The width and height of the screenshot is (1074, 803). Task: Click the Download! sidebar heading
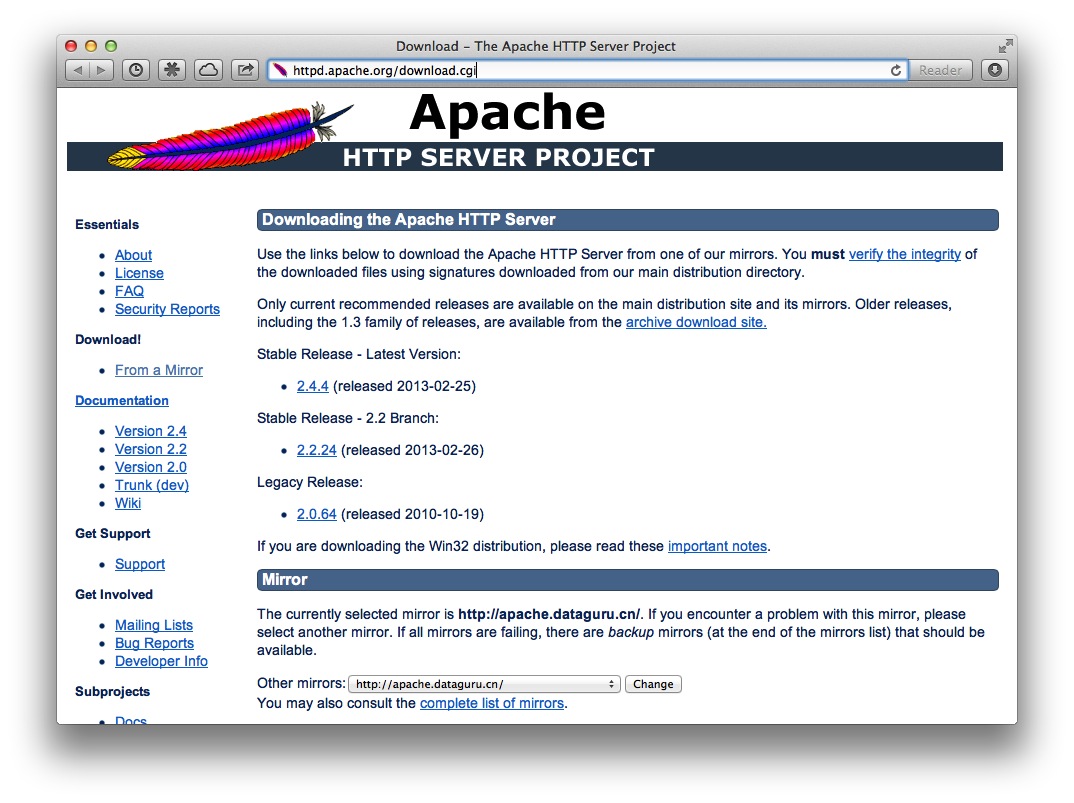108,340
